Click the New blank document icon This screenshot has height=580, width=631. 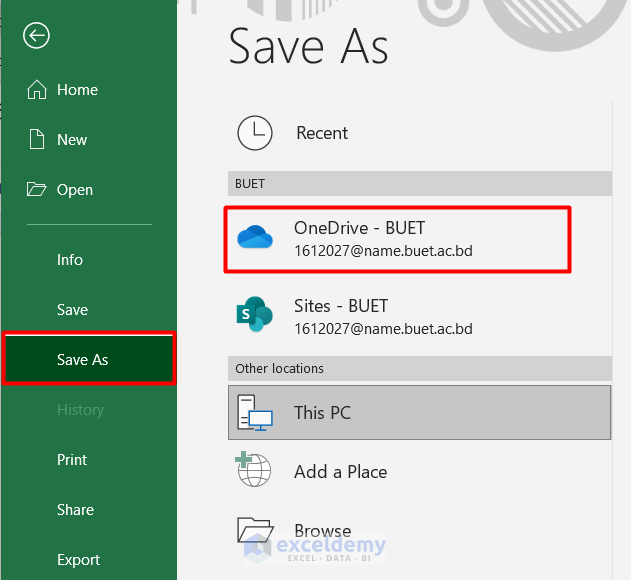[37, 139]
